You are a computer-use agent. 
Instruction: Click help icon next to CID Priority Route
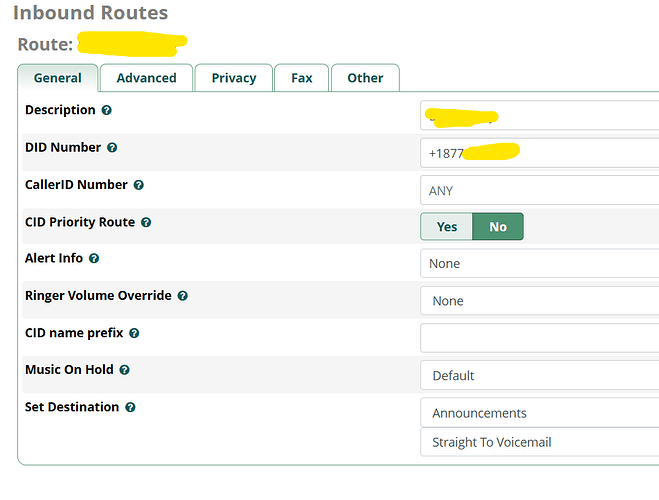[x=146, y=222]
